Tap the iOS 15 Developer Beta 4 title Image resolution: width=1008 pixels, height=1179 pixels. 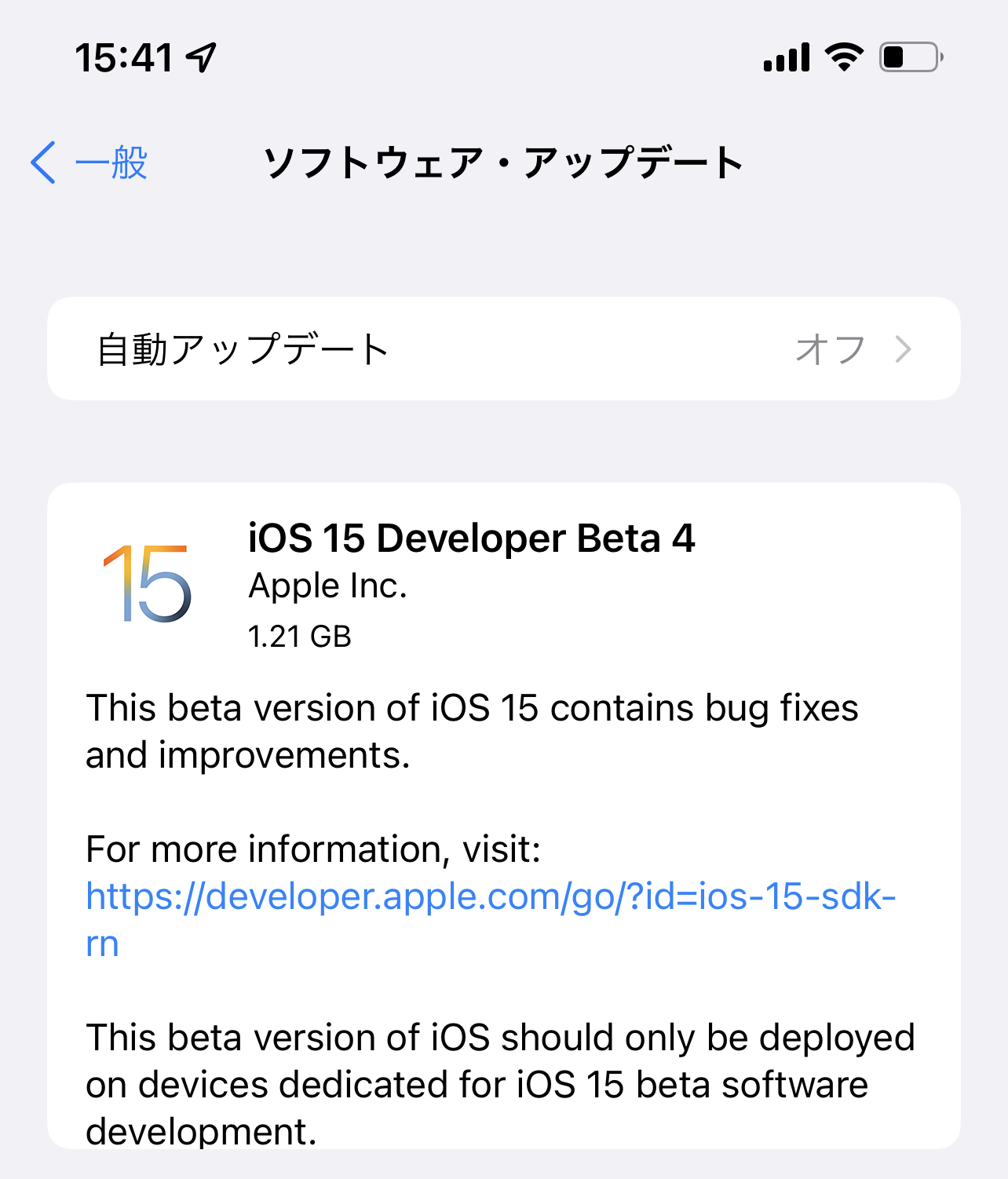click(471, 538)
